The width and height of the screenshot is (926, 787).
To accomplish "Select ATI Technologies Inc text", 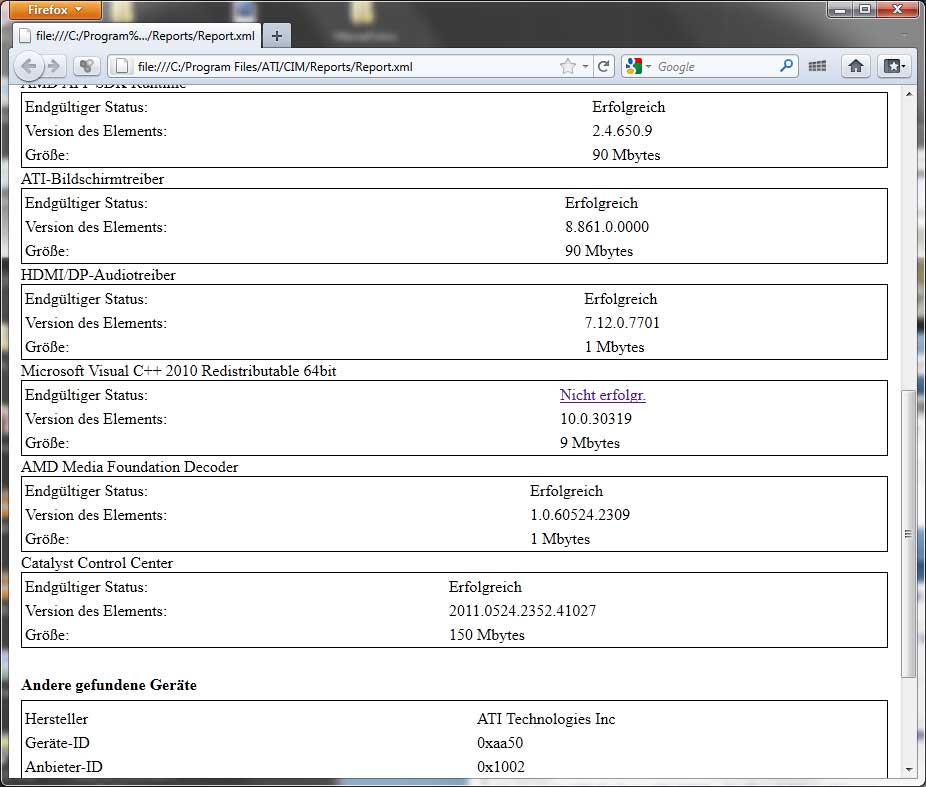I will 546,719.
